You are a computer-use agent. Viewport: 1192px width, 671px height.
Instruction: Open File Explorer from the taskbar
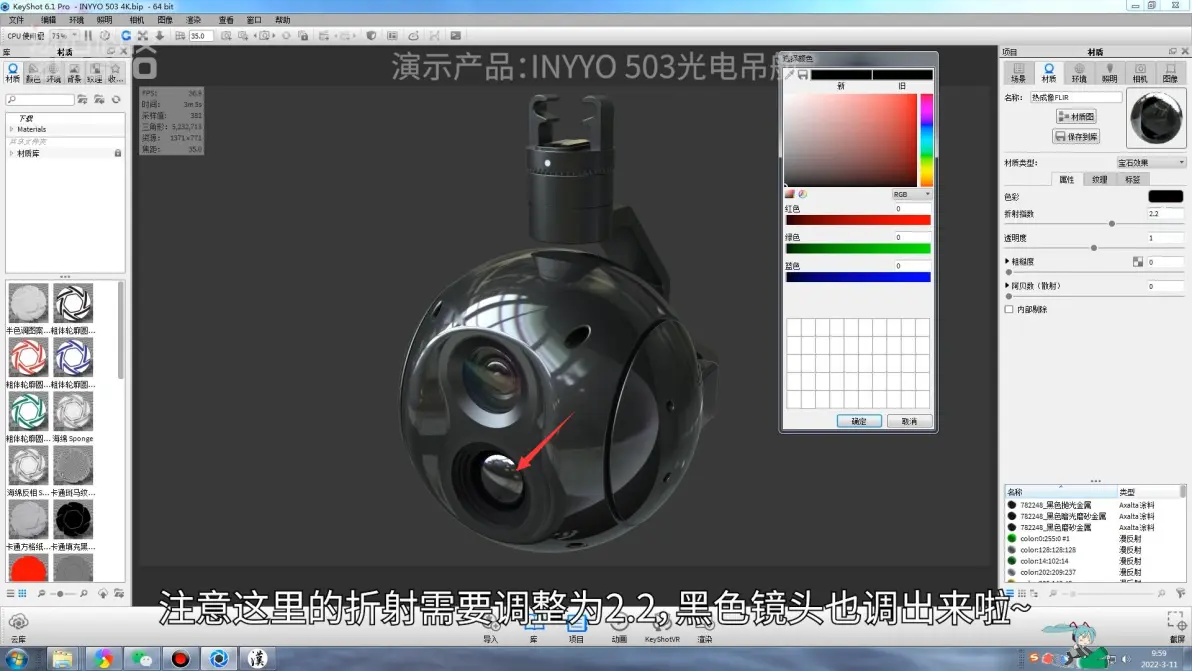62,658
